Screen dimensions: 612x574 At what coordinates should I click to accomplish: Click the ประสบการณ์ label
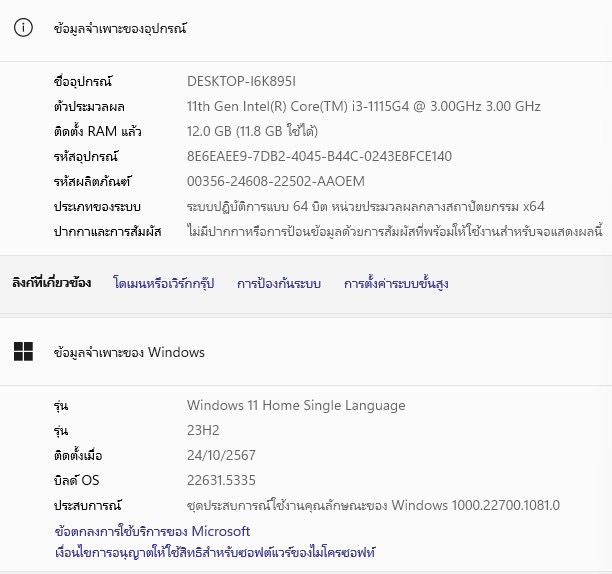tap(88, 505)
